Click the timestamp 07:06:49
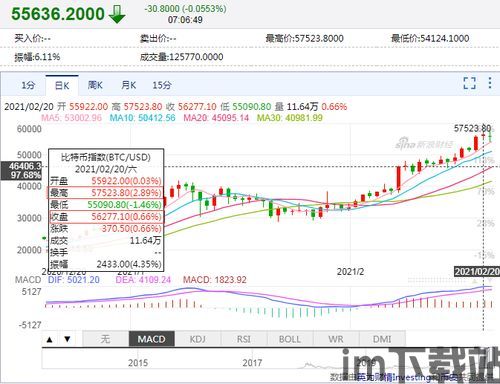 [185, 20]
